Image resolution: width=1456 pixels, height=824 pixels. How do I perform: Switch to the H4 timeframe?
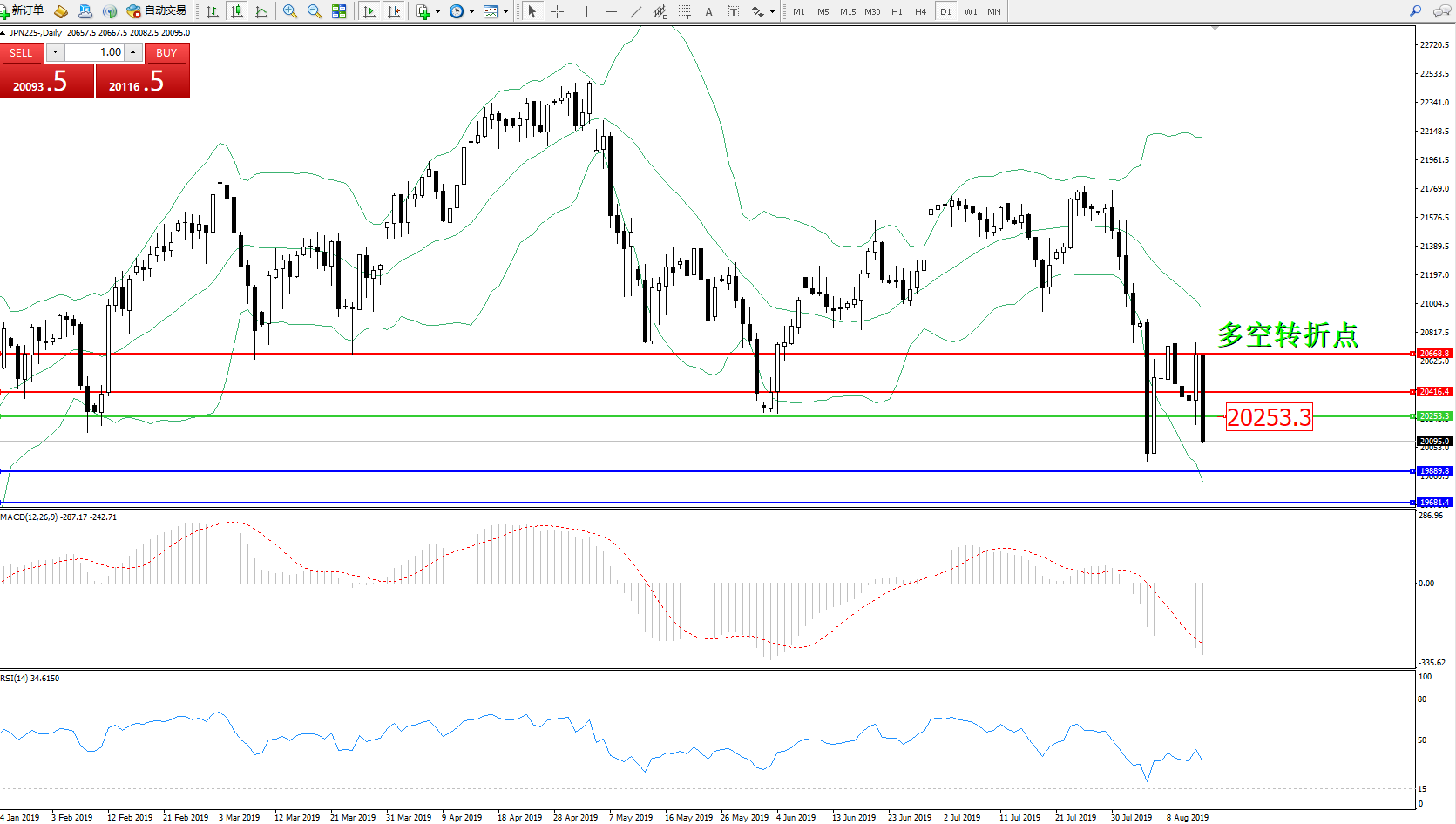[920, 11]
